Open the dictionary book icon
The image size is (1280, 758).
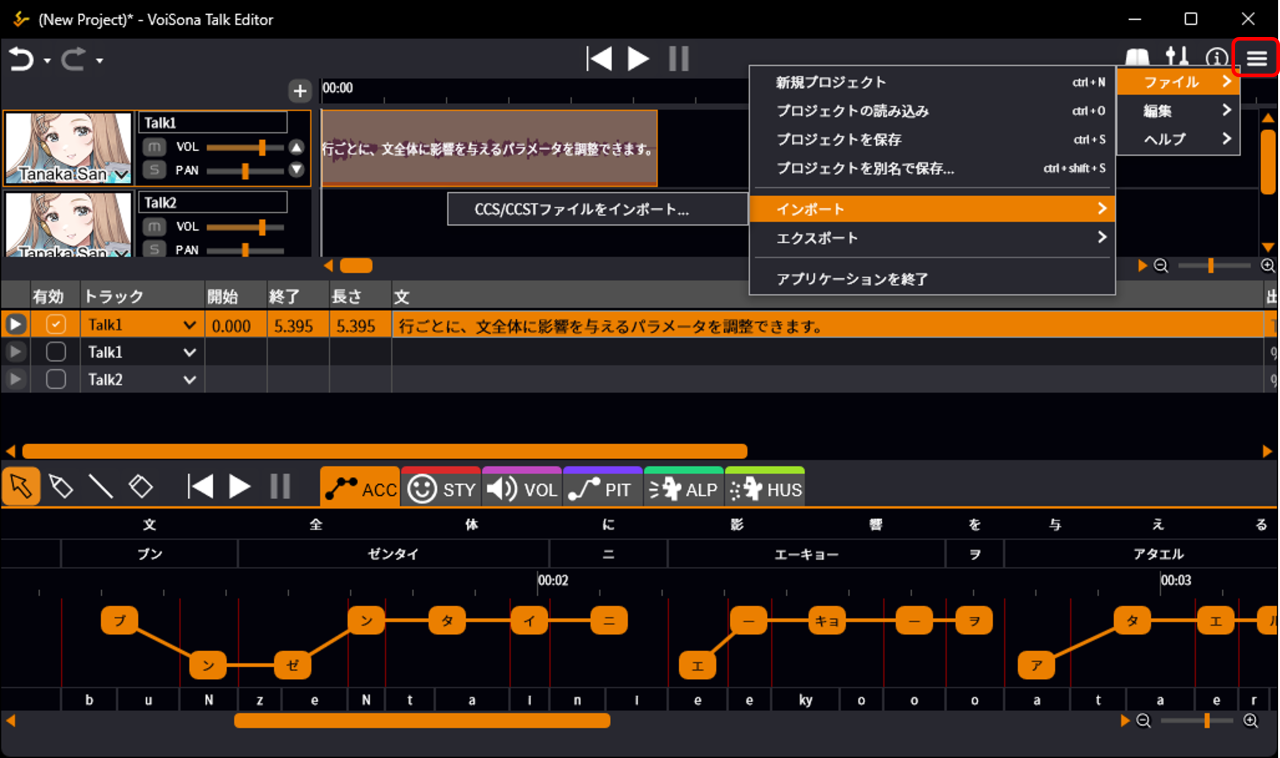(1138, 59)
